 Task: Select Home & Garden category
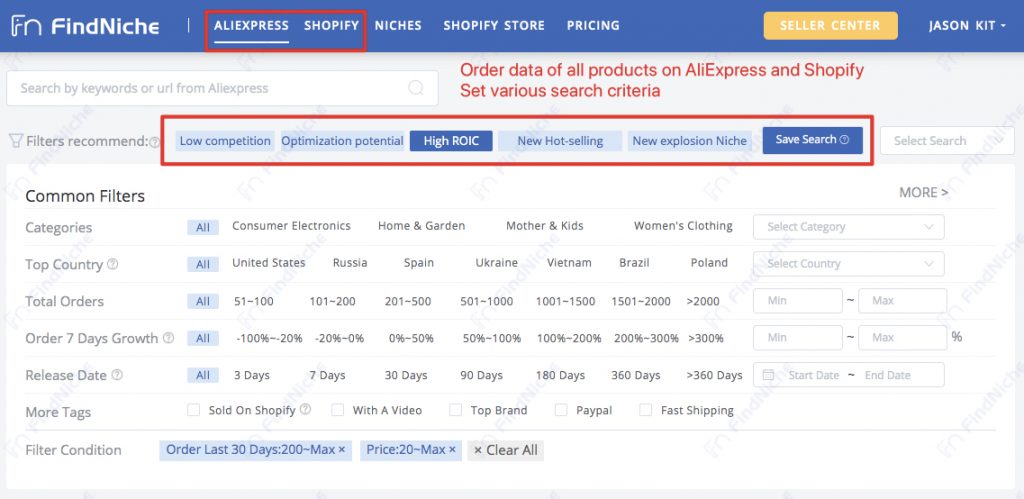(422, 226)
